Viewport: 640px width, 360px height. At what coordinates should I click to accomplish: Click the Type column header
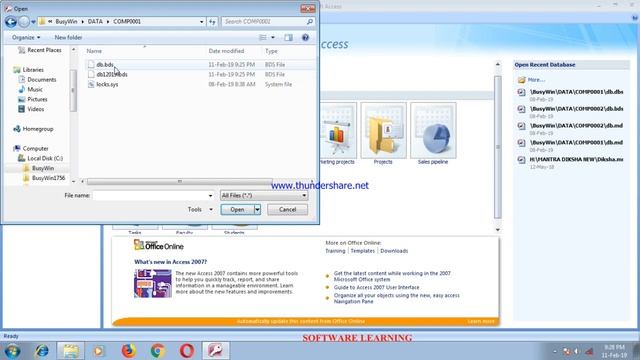tap(271, 51)
